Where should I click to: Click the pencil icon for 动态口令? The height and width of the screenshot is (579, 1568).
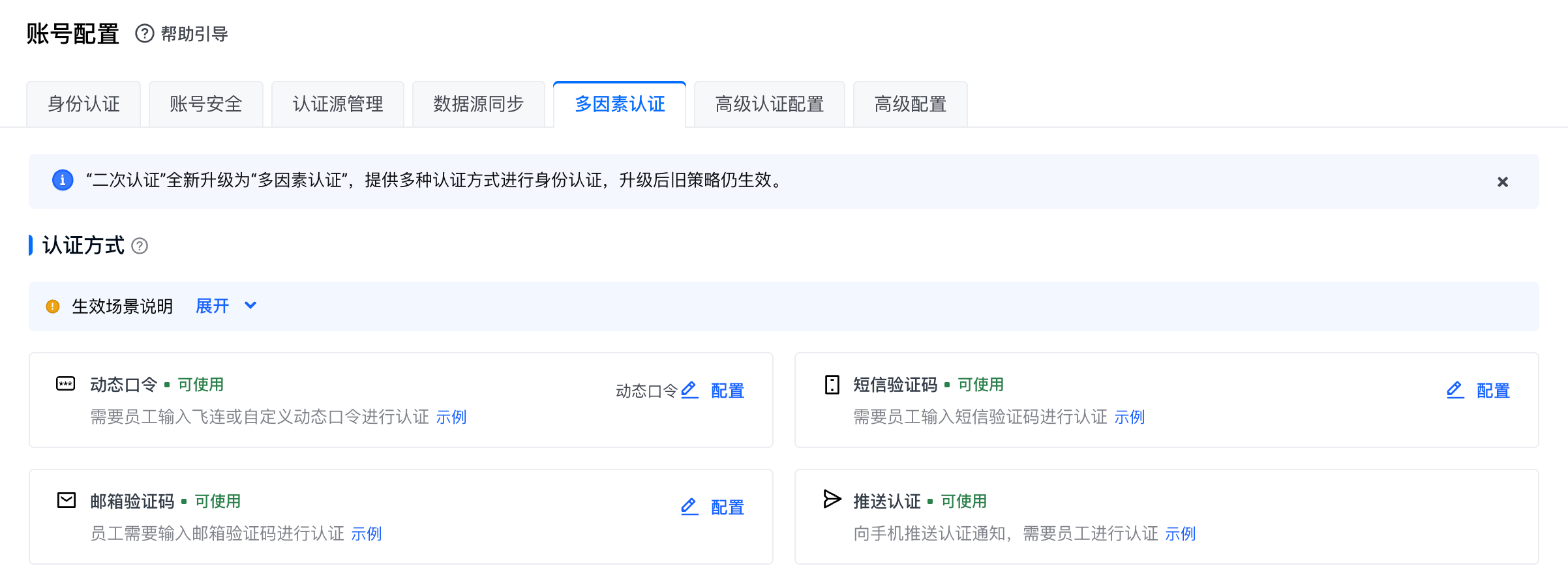pyautogui.click(x=689, y=390)
